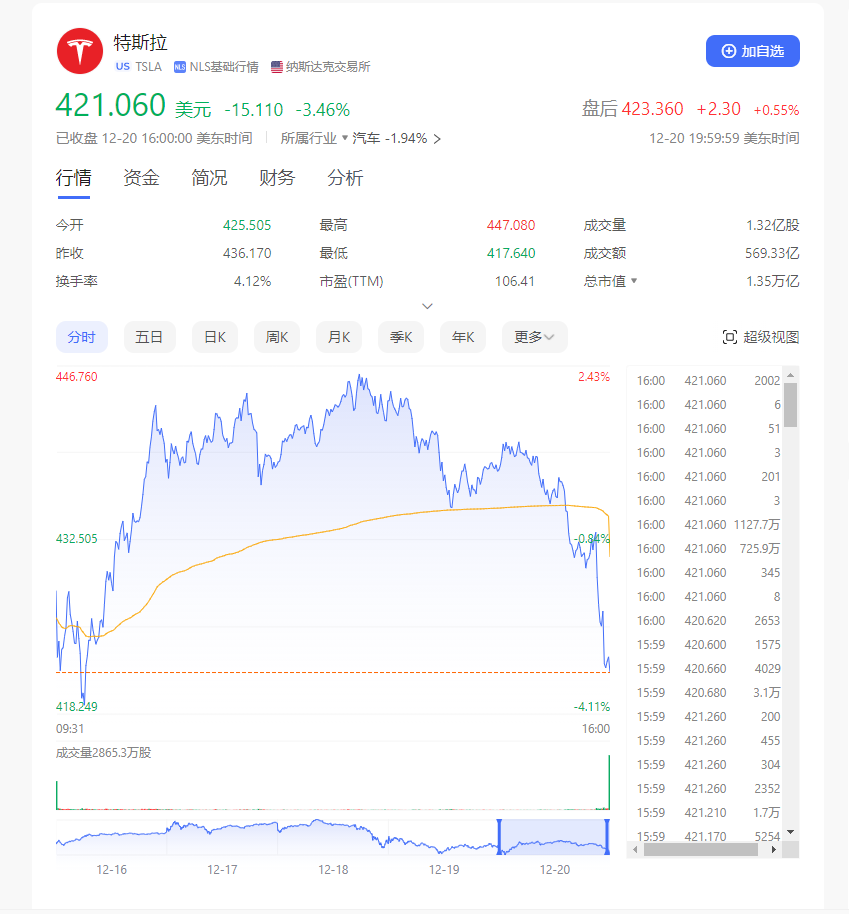Image resolution: width=849 pixels, height=914 pixels.
Task: Switch to the 财务 tab
Action: [x=277, y=178]
